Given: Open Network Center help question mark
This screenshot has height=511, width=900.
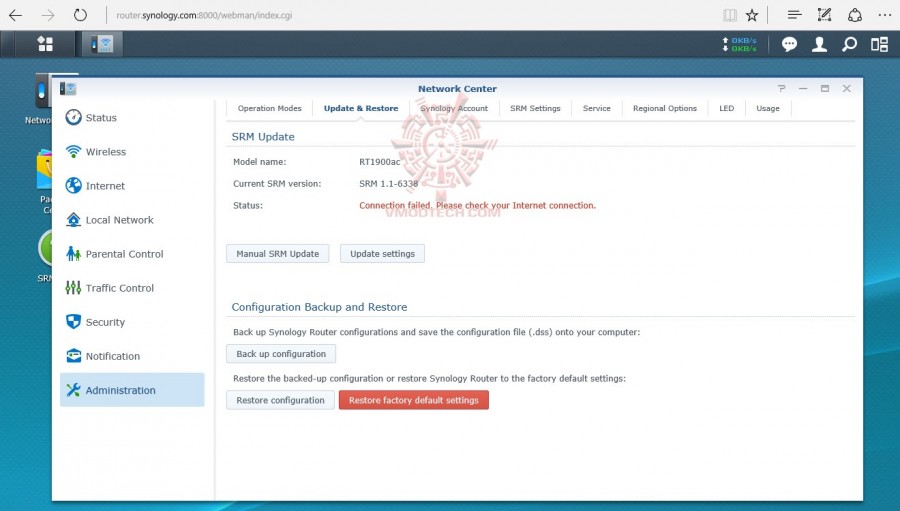Looking at the screenshot, I should (781, 88).
